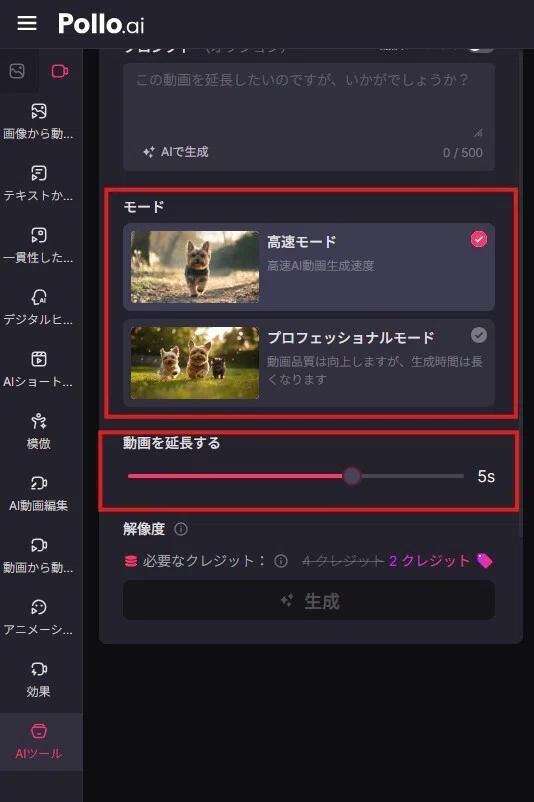Screen dimensions: 534x802
Task: Switch to the image tools tab icon
Action: [17, 71]
